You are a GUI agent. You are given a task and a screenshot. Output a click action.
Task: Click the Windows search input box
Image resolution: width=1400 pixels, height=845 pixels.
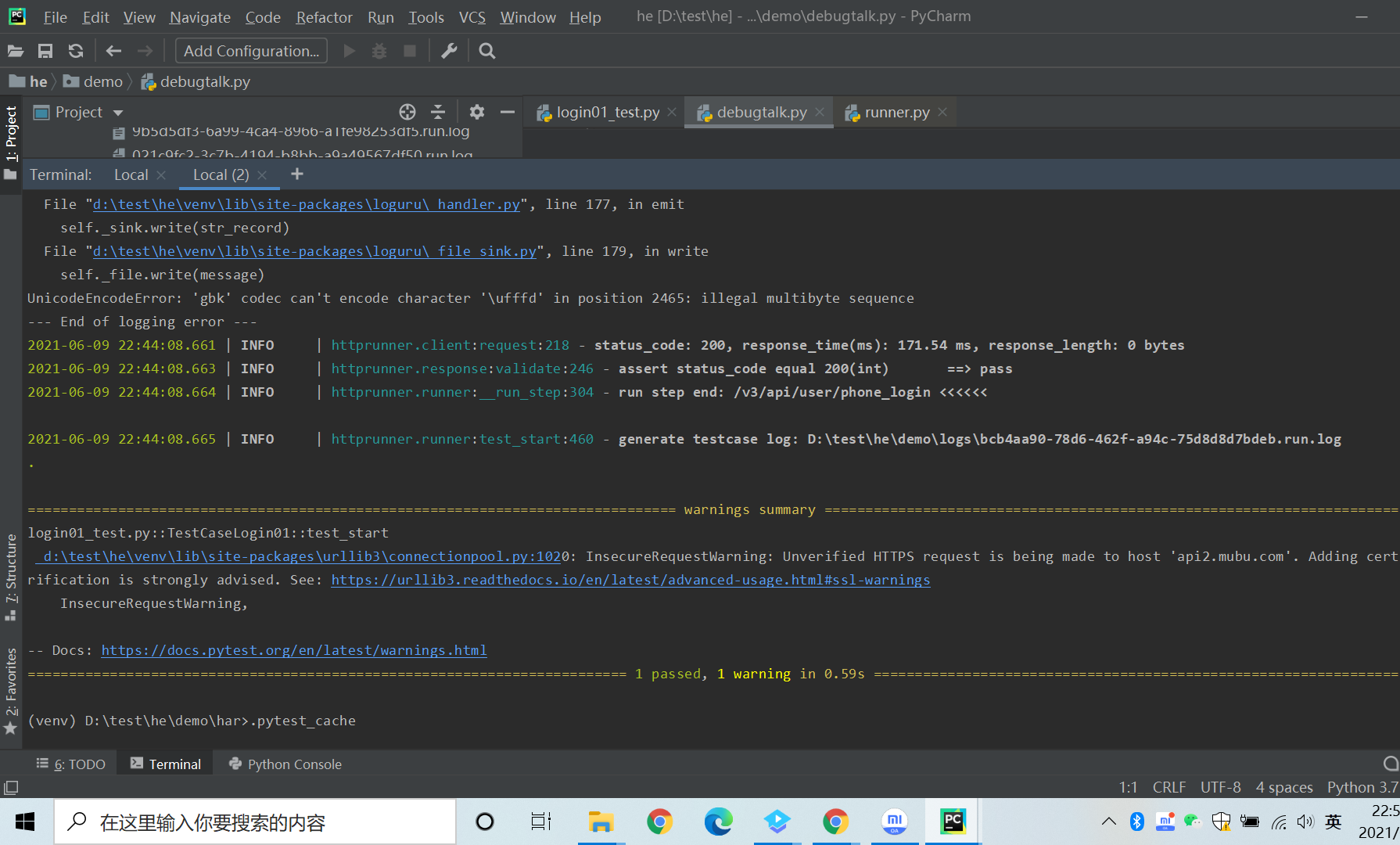click(x=255, y=822)
